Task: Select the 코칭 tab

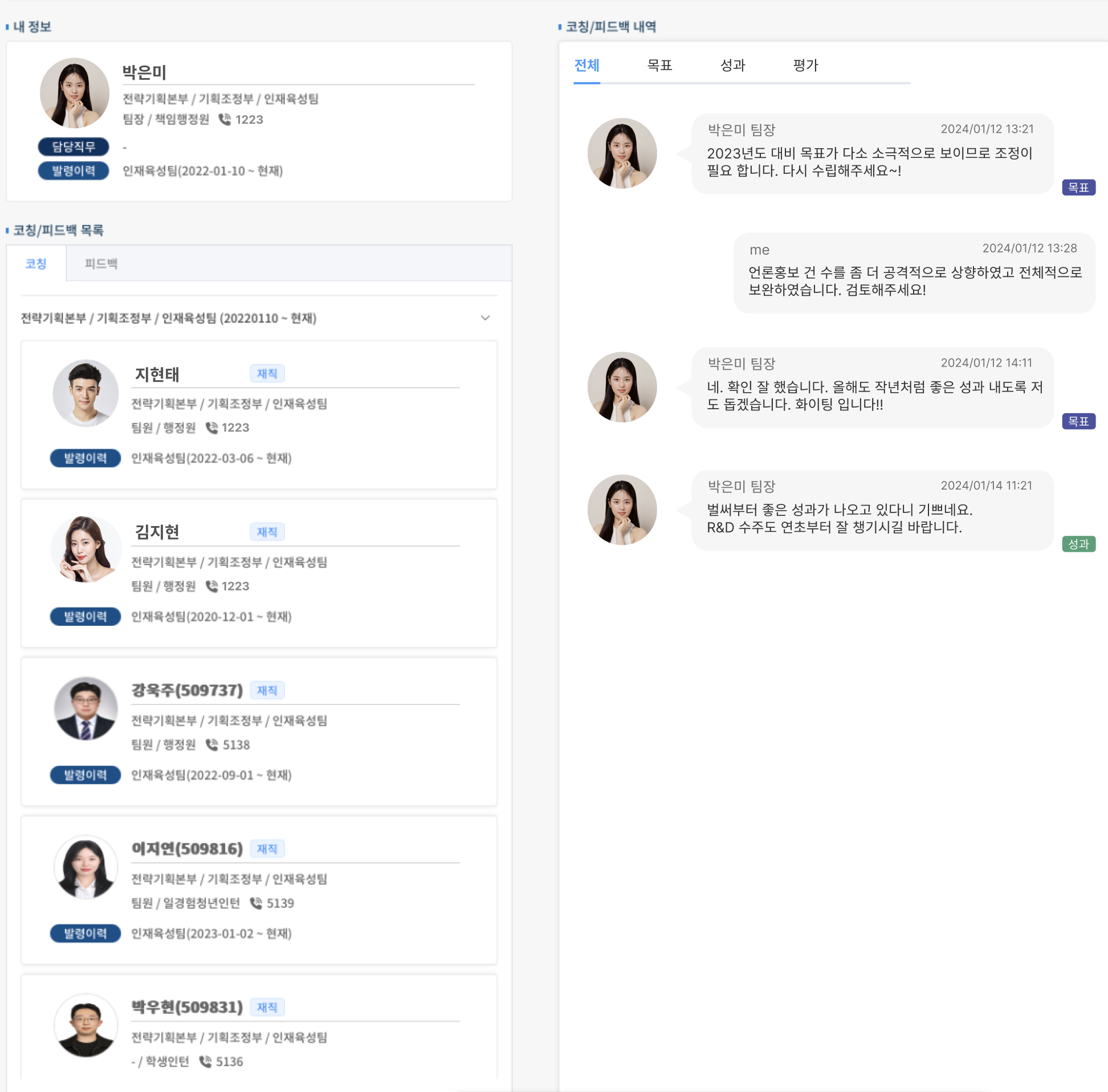Action: (36, 264)
